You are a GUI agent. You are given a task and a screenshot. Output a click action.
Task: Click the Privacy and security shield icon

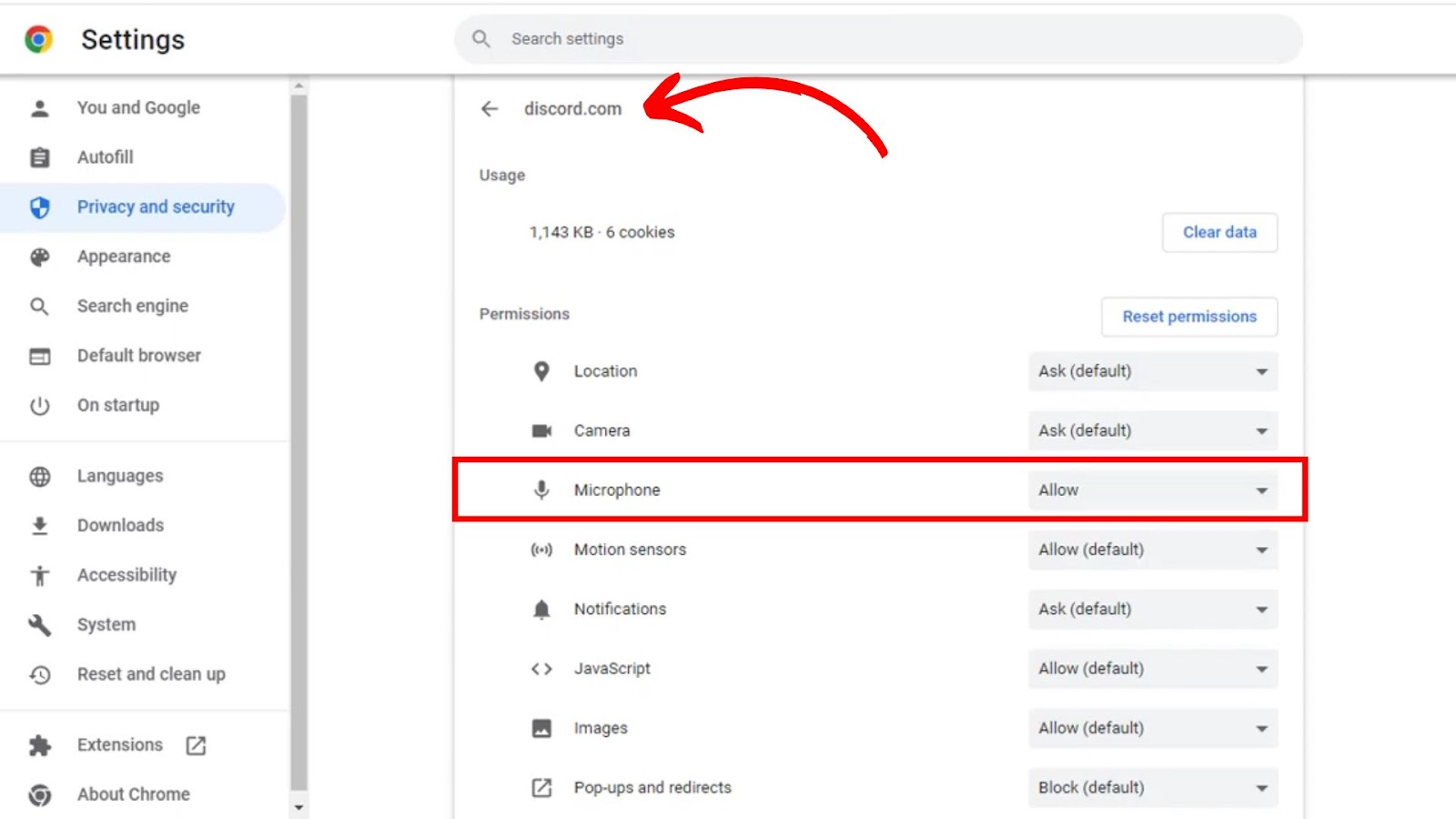[40, 207]
